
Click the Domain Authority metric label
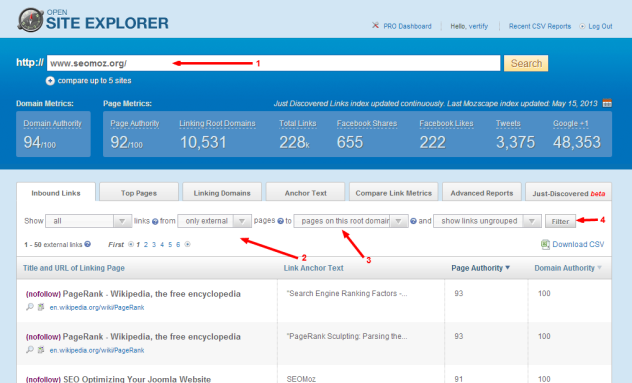click(x=52, y=123)
